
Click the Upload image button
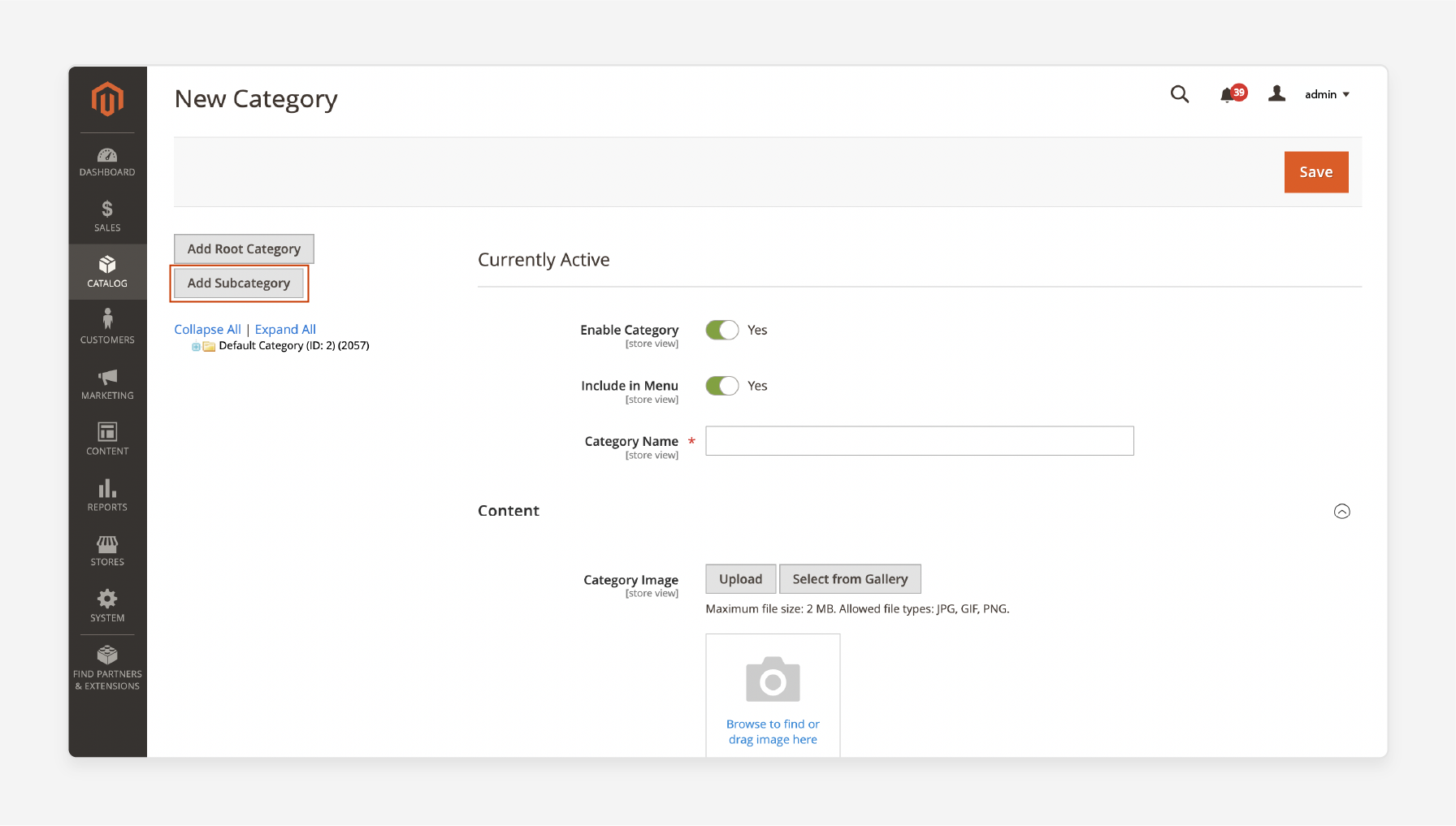pyautogui.click(x=741, y=579)
